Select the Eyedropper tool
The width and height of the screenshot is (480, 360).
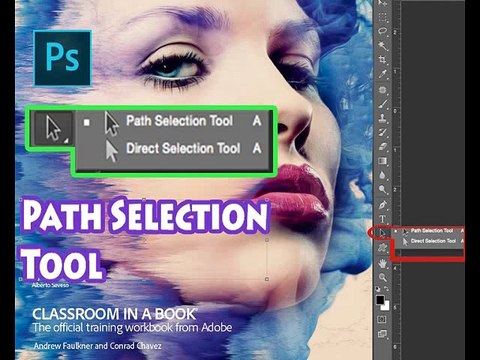[x=383, y=74]
